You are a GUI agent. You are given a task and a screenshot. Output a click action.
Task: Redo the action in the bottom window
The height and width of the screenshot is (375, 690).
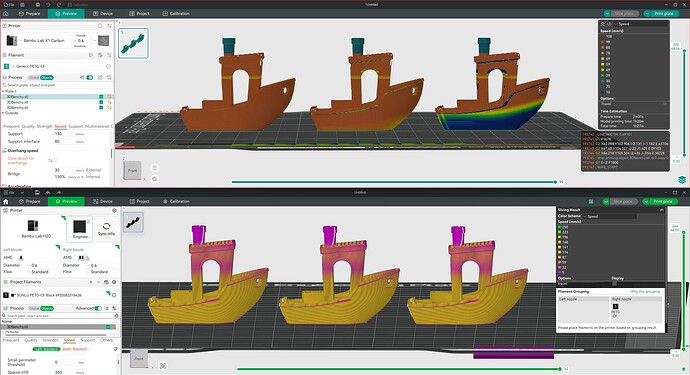click(x=59, y=192)
